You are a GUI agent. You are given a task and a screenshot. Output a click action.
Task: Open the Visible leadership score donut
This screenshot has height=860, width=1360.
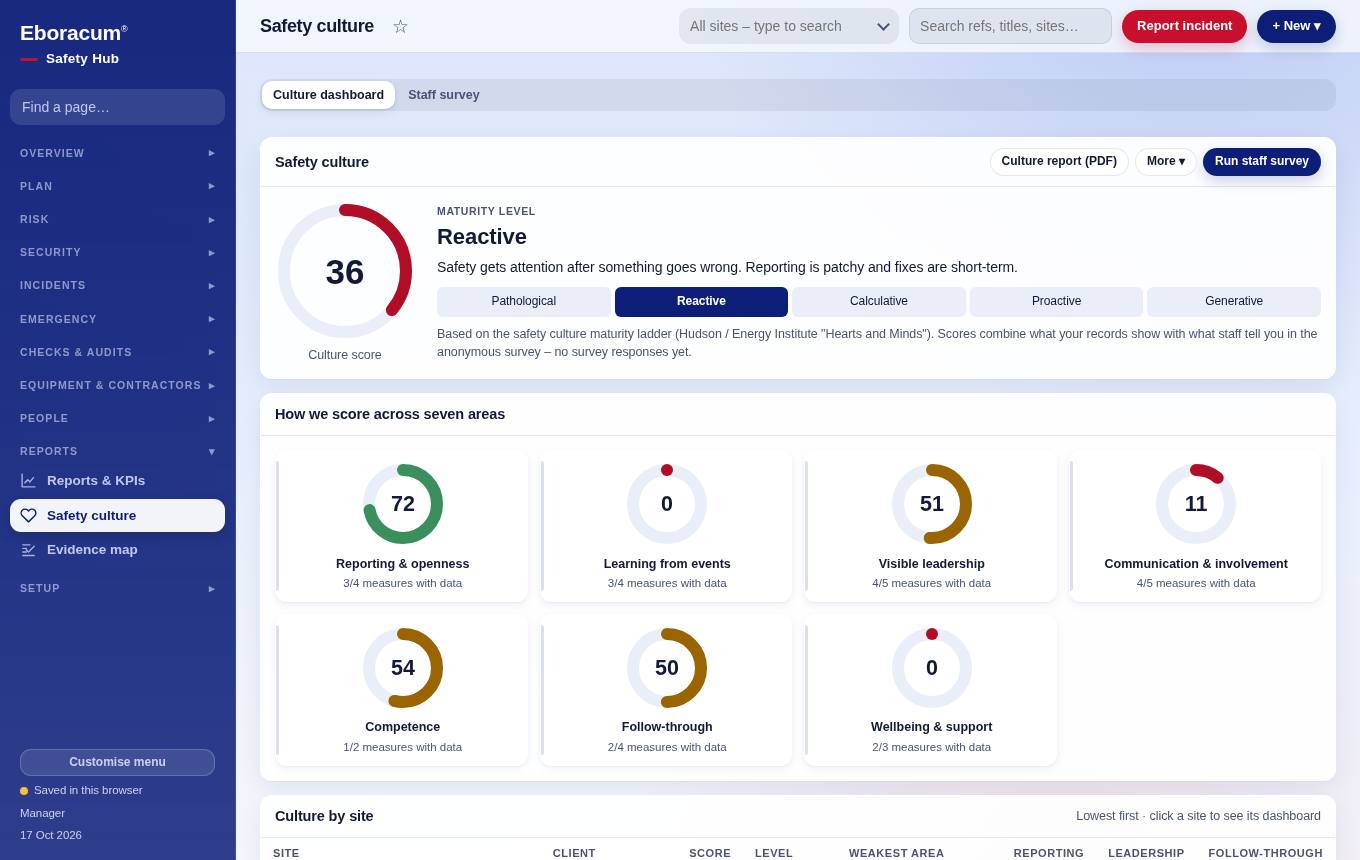932,504
